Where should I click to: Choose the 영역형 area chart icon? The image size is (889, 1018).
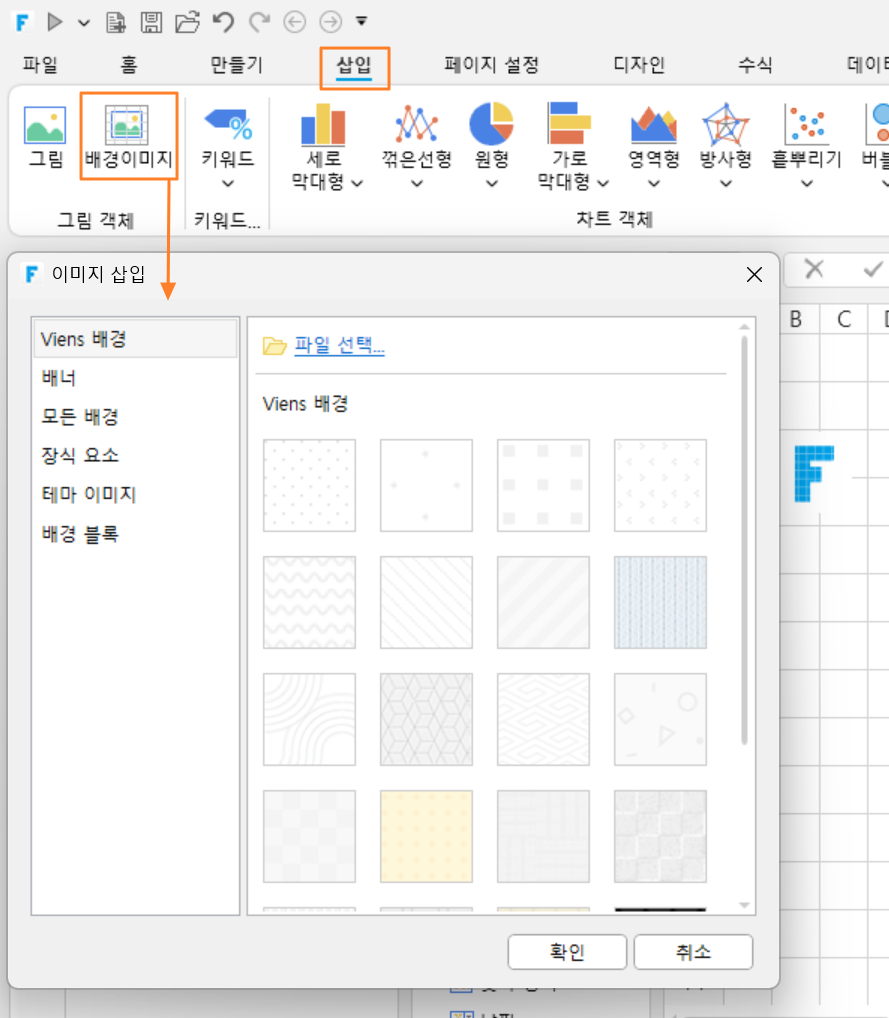[x=654, y=123]
